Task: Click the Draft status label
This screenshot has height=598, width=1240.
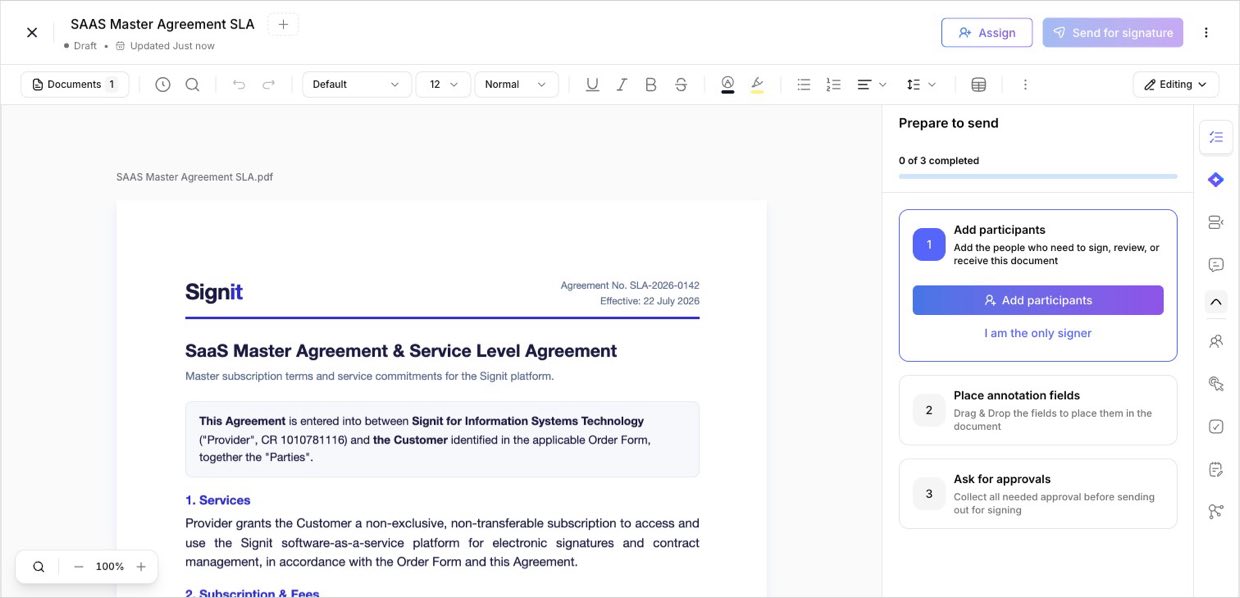Action: click(x=85, y=46)
